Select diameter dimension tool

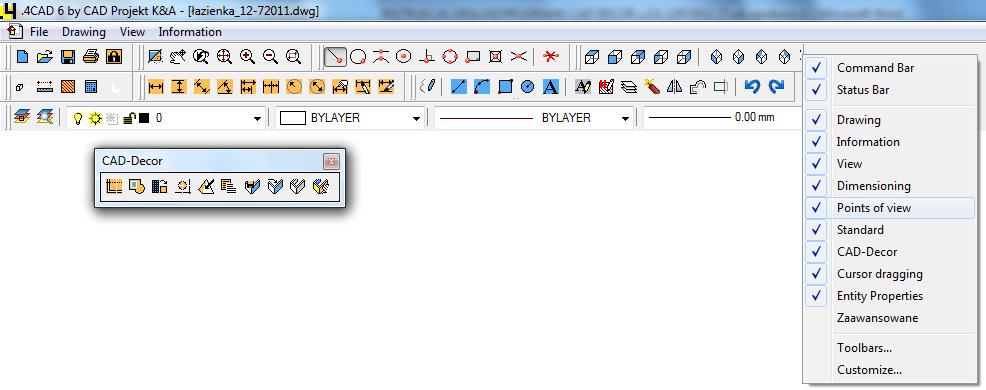click(x=317, y=87)
